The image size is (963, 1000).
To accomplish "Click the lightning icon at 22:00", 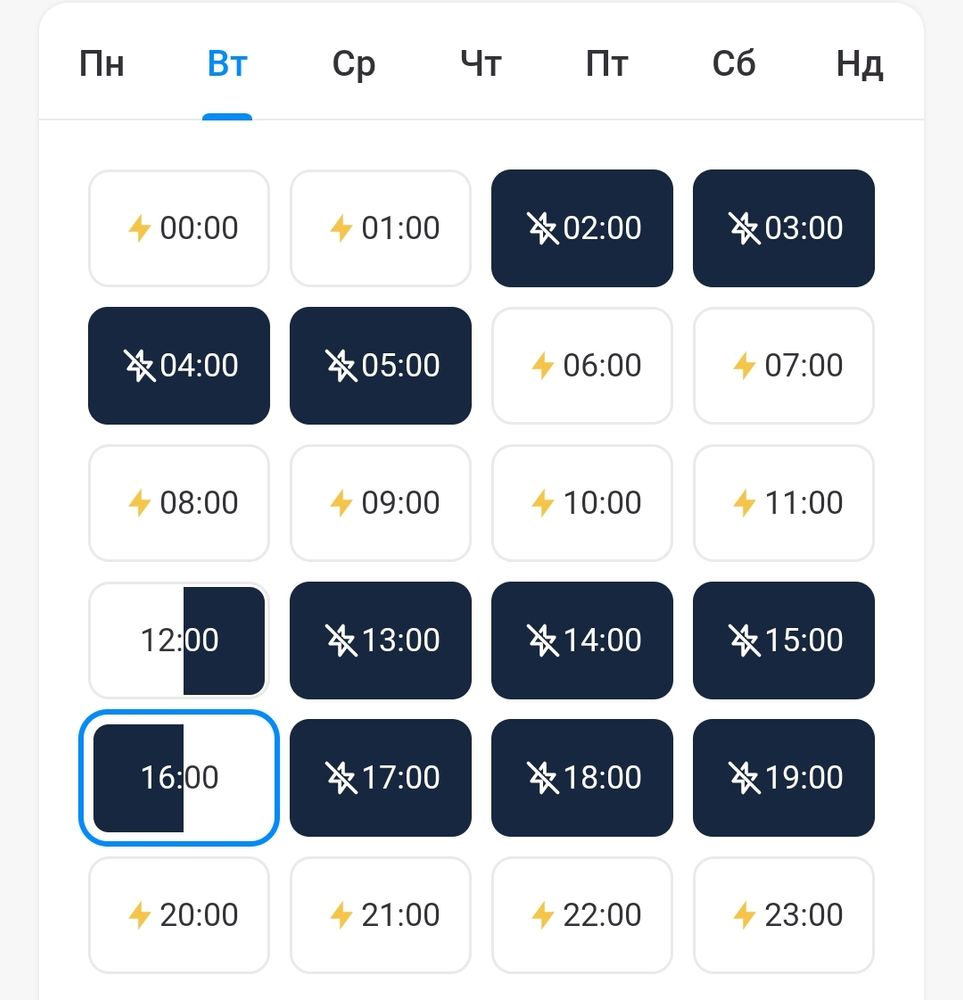I will click(x=543, y=914).
